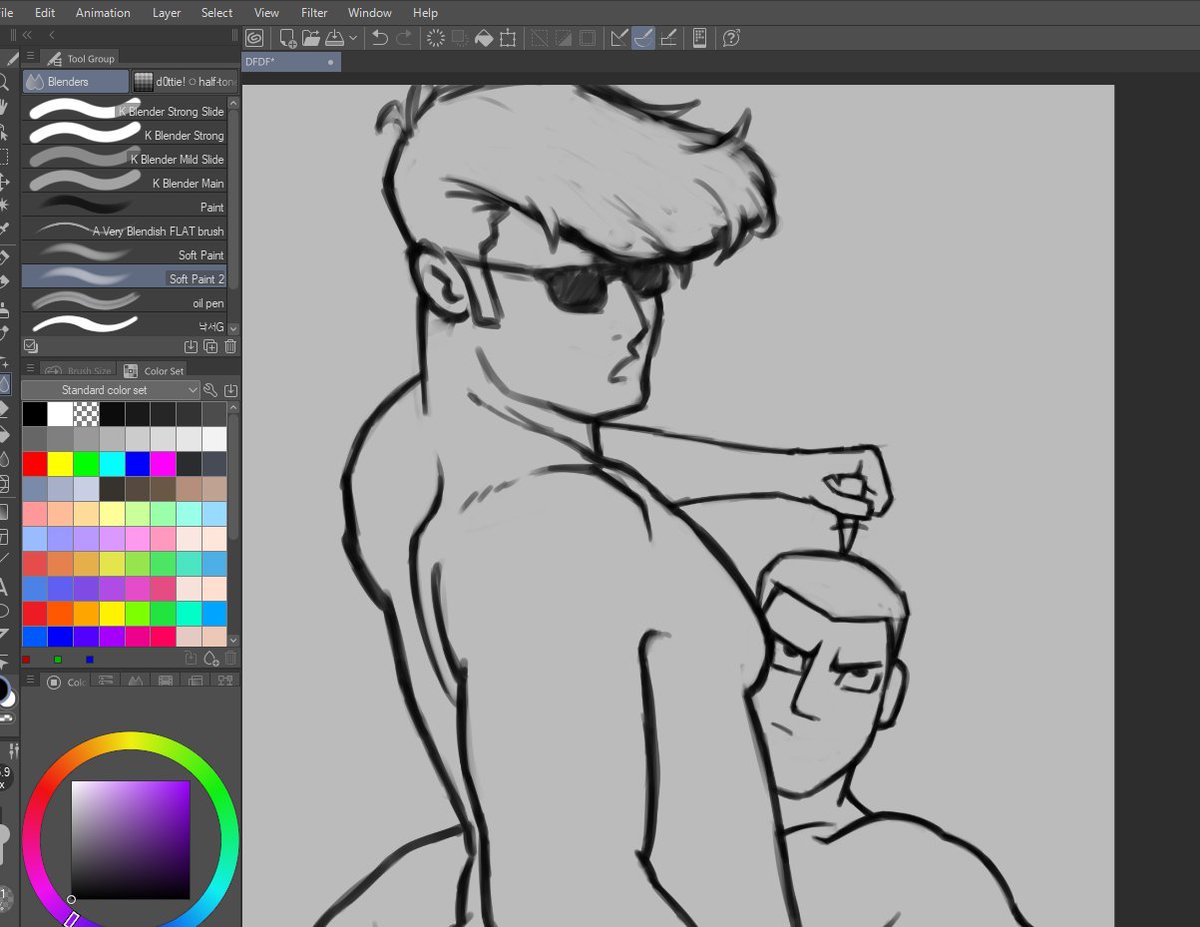The image size is (1200, 927).
Task: Click the Open file folder icon
Action: pos(311,38)
